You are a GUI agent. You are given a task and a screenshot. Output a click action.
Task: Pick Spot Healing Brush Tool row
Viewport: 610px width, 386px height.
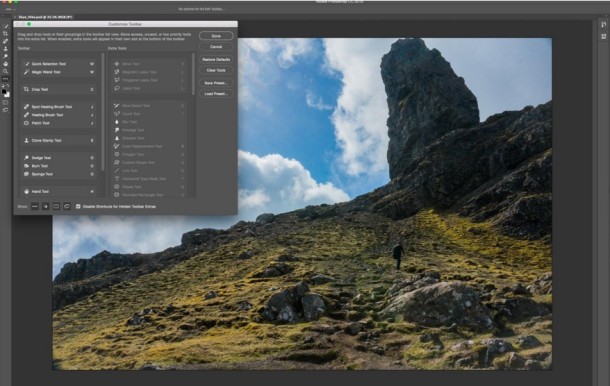pos(59,107)
